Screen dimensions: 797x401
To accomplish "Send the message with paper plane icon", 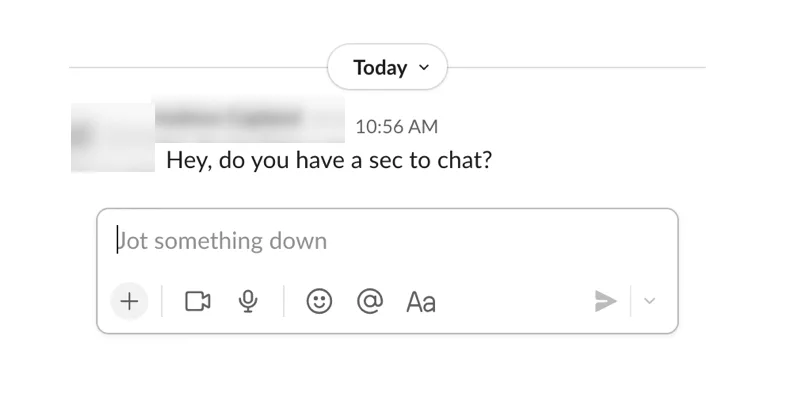I will click(605, 301).
